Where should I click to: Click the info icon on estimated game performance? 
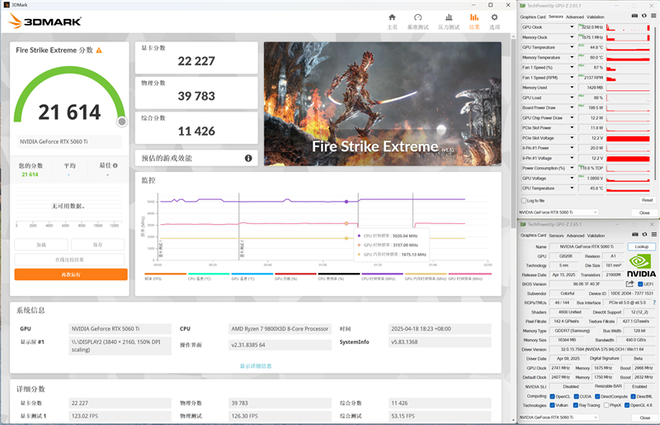(x=248, y=158)
